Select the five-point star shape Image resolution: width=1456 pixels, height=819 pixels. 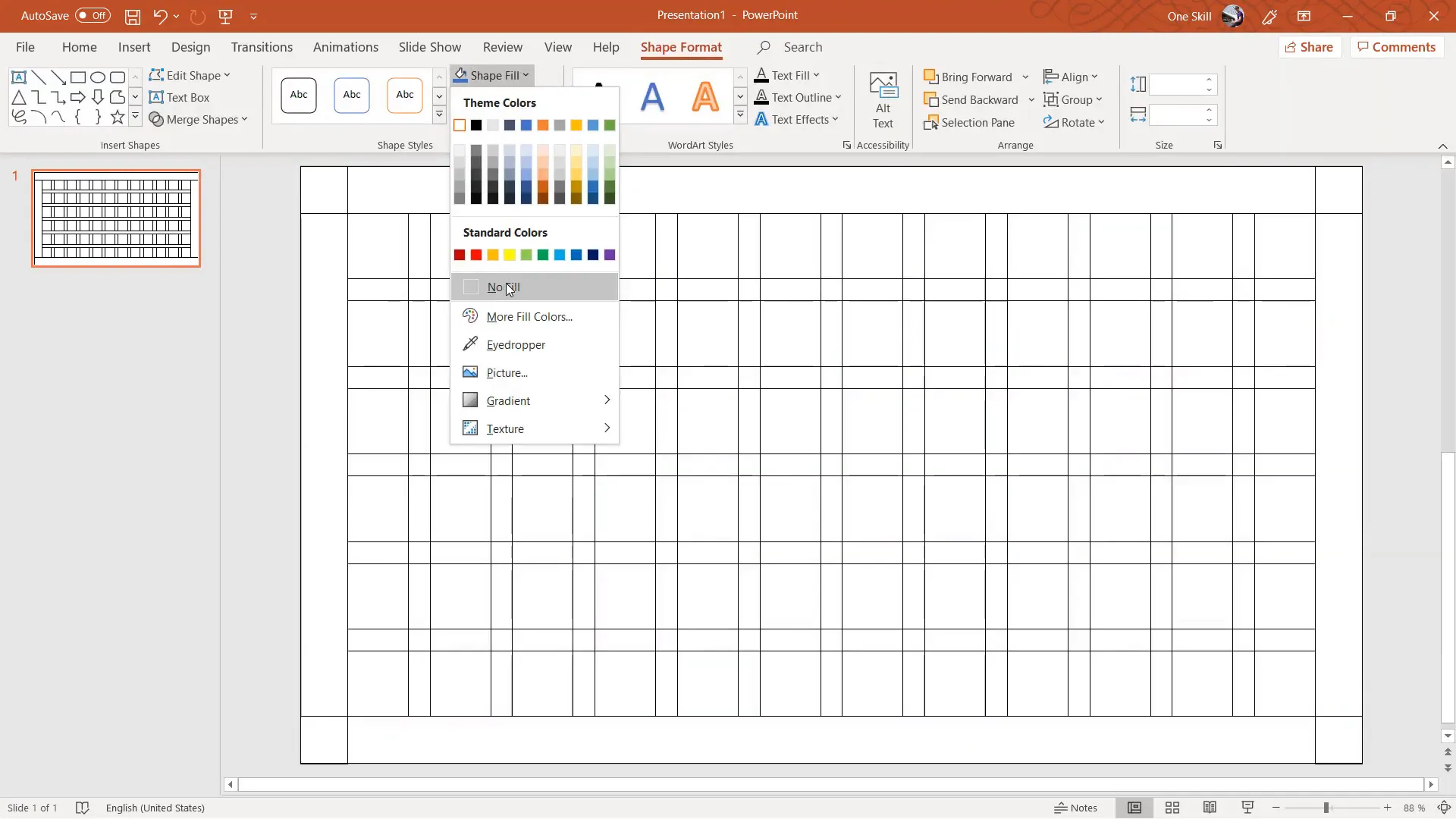tap(118, 117)
